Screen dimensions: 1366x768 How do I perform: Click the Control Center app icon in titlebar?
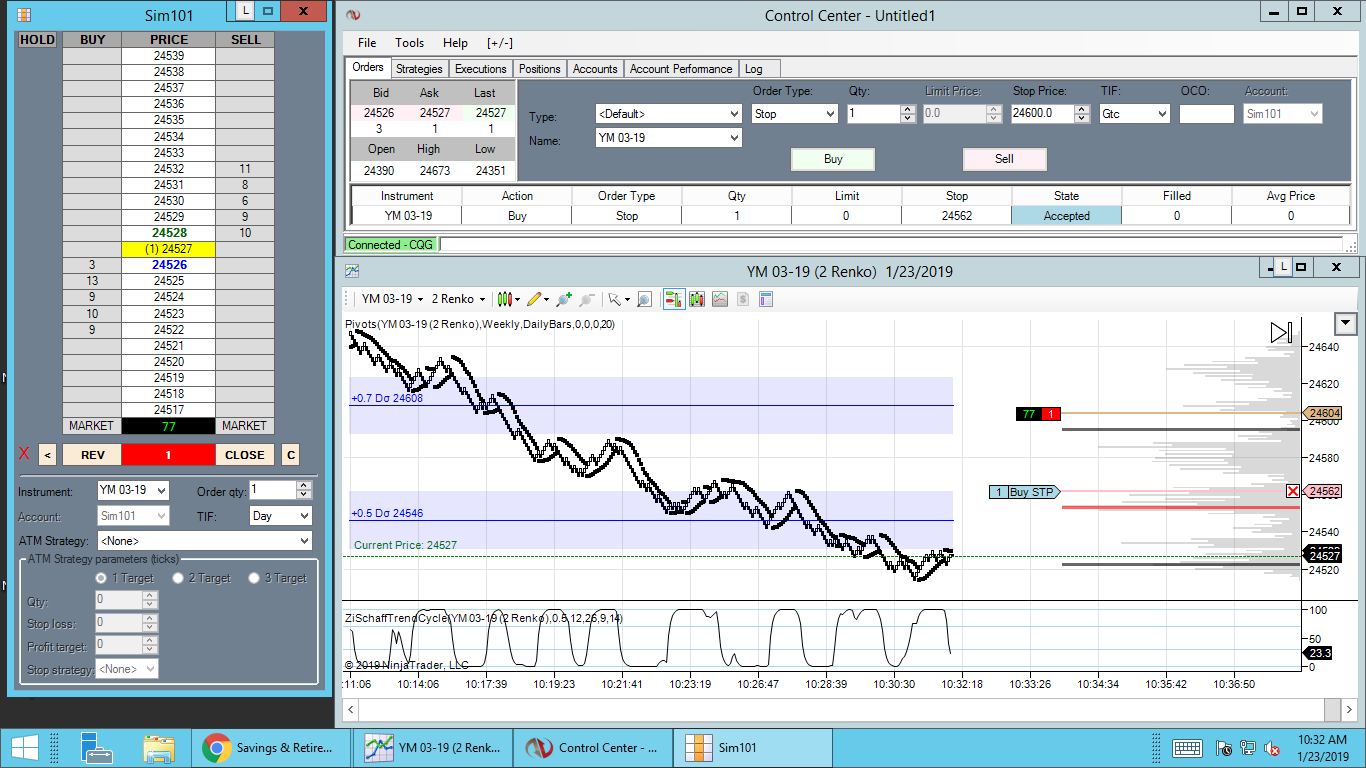(351, 15)
